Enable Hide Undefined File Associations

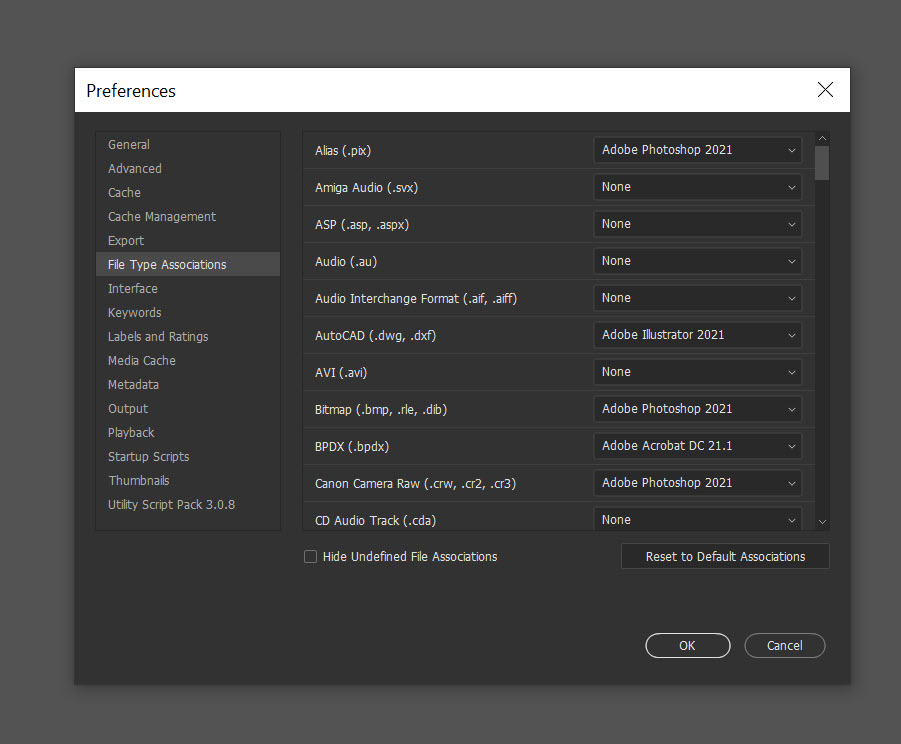pos(310,556)
